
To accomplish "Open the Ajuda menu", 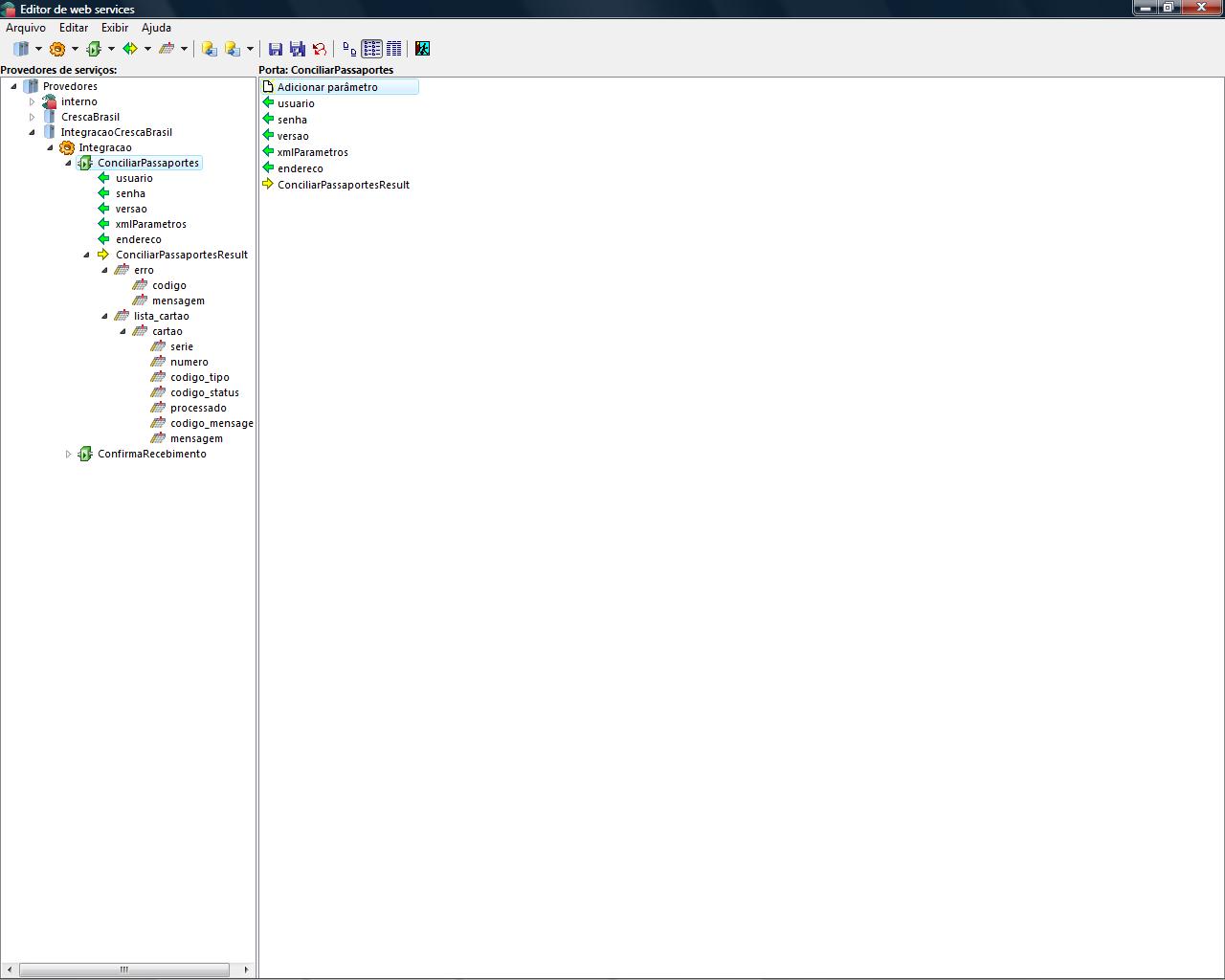I will coord(156,28).
